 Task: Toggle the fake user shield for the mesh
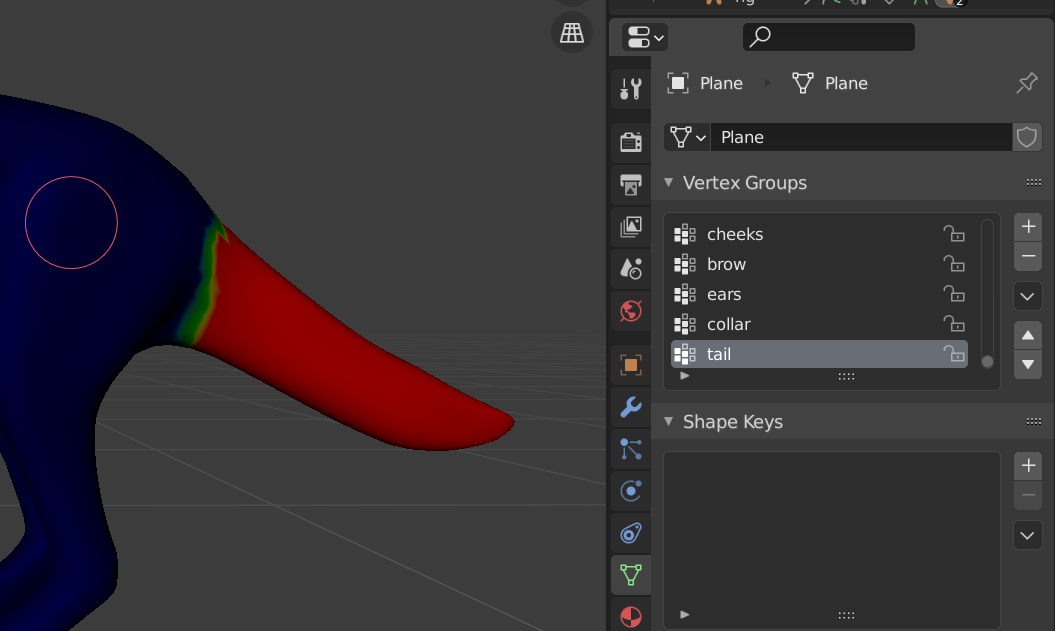pyautogui.click(x=1027, y=137)
